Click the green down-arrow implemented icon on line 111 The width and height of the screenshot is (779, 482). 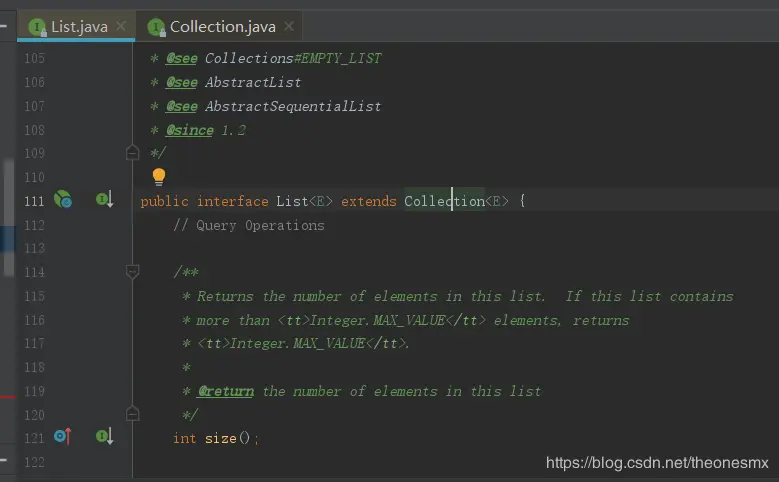coord(104,199)
